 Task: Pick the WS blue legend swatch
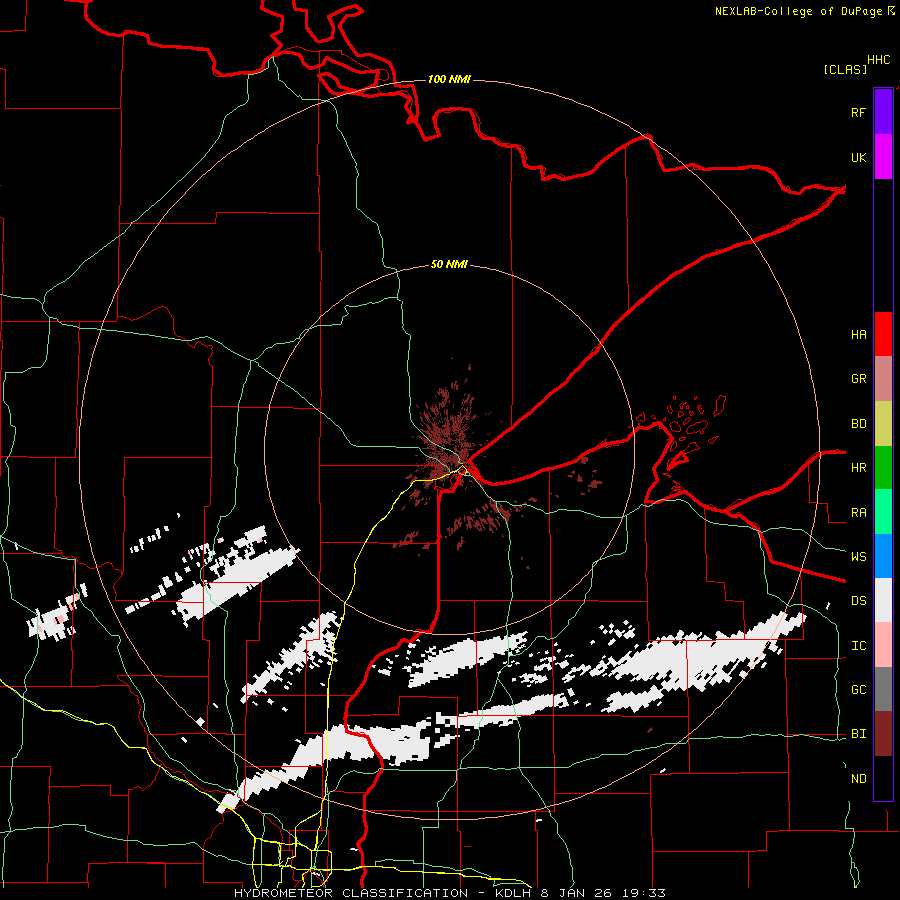point(883,556)
